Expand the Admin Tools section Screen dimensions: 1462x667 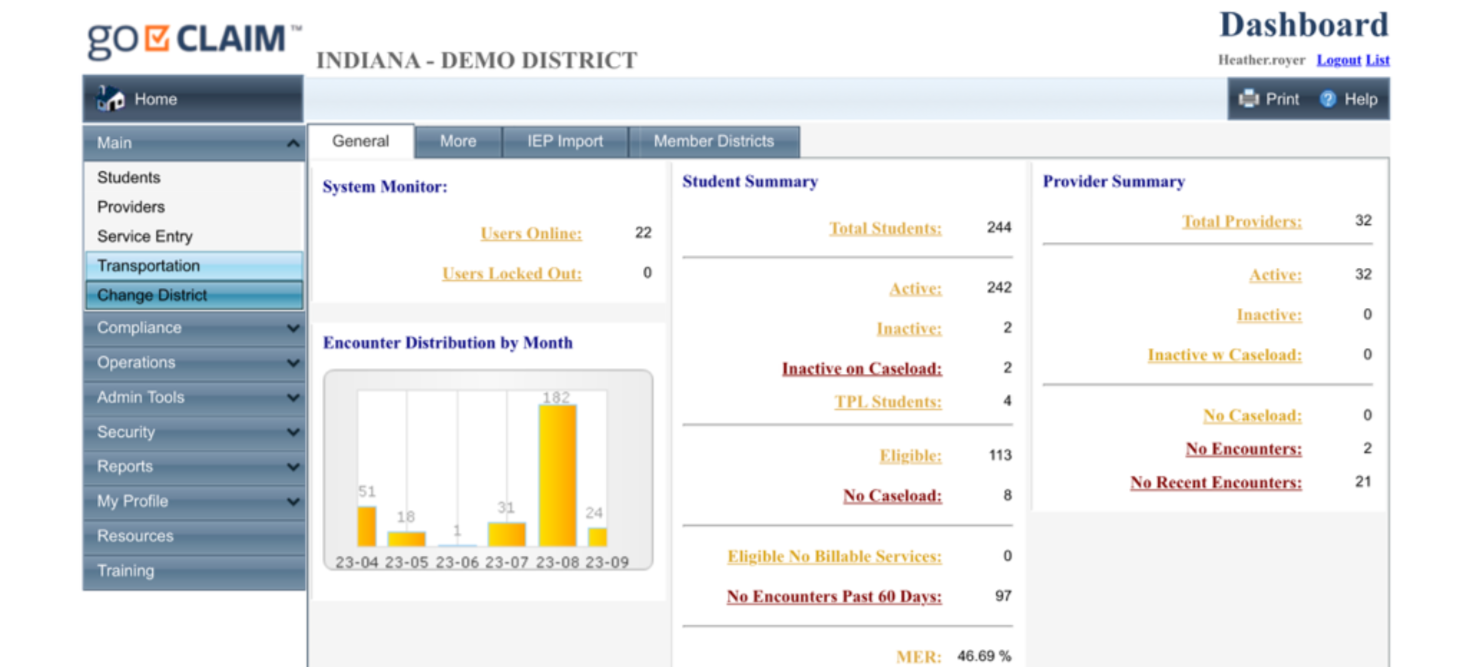pos(193,397)
